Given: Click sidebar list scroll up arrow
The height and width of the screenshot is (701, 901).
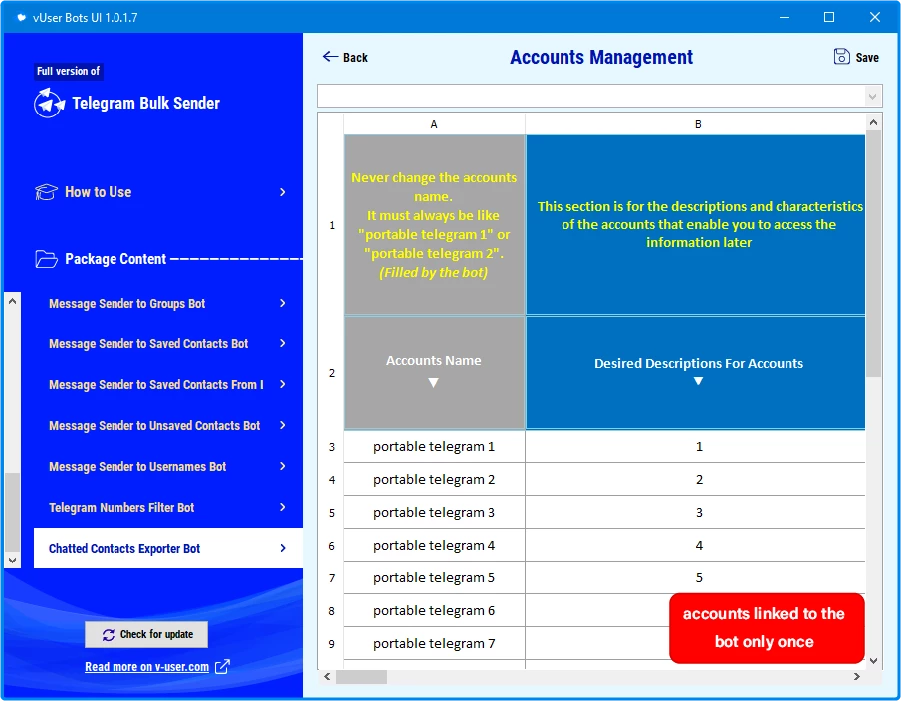Looking at the screenshot, I should tap(13, 301).
